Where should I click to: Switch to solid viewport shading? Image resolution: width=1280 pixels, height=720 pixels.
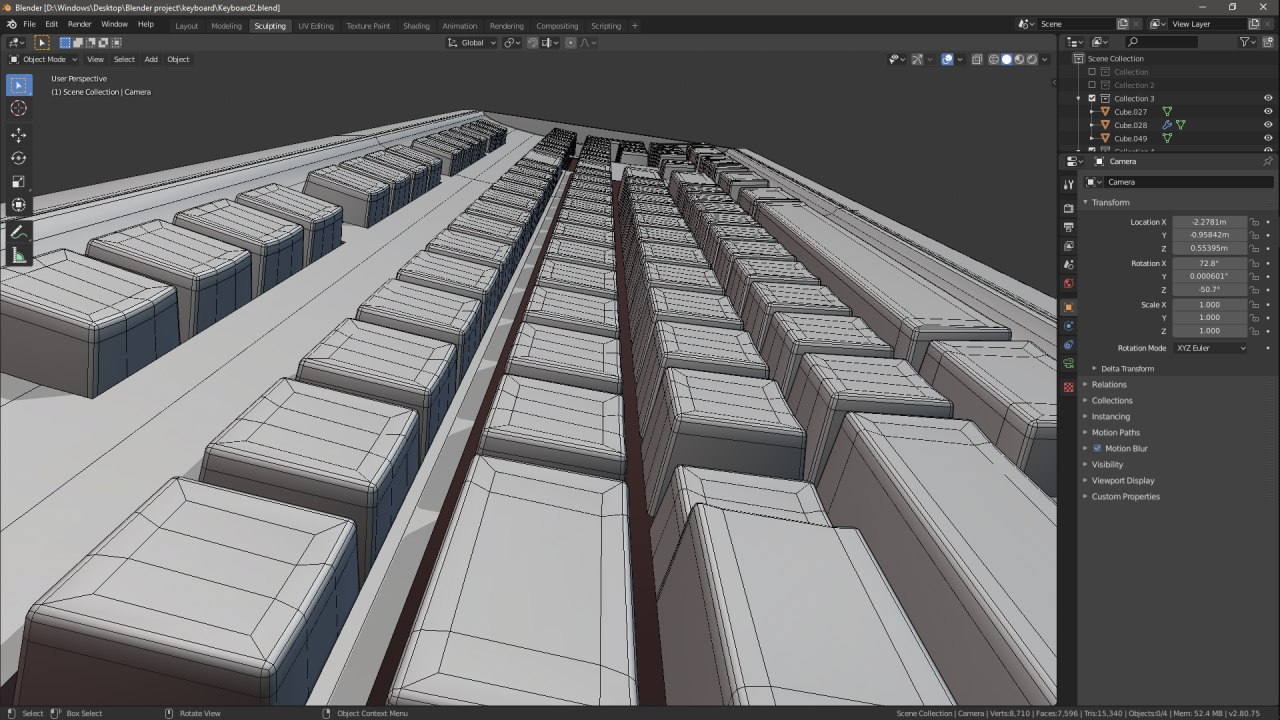1007,59
